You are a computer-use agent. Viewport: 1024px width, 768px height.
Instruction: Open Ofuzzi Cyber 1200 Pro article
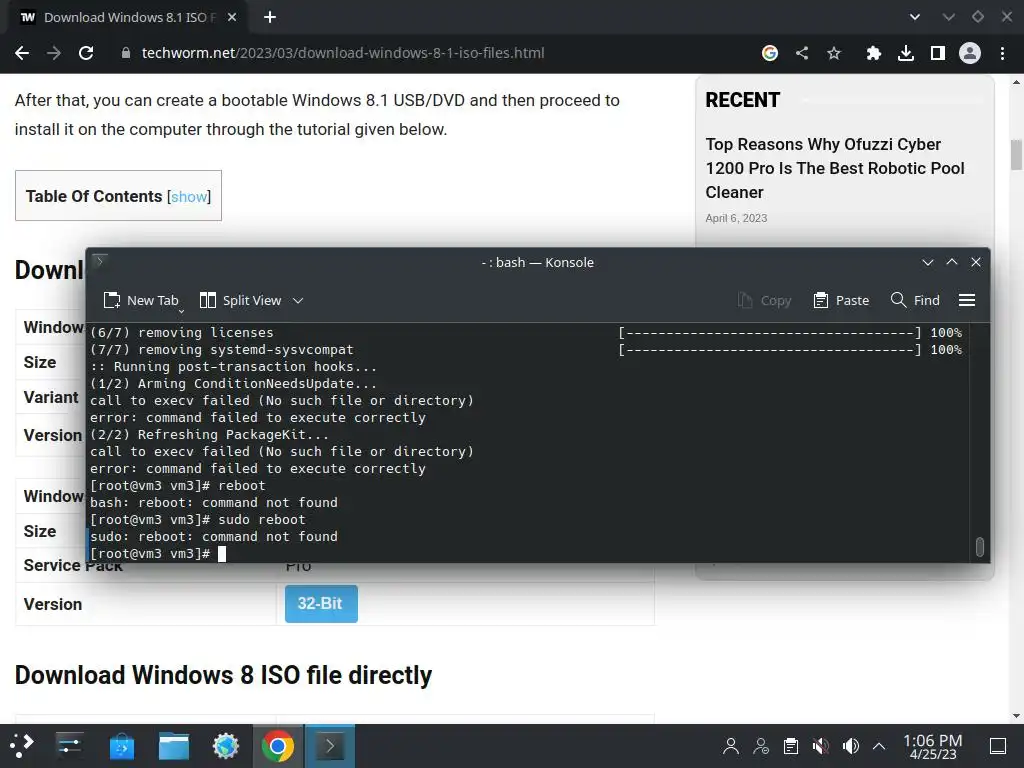coord(835,168)
